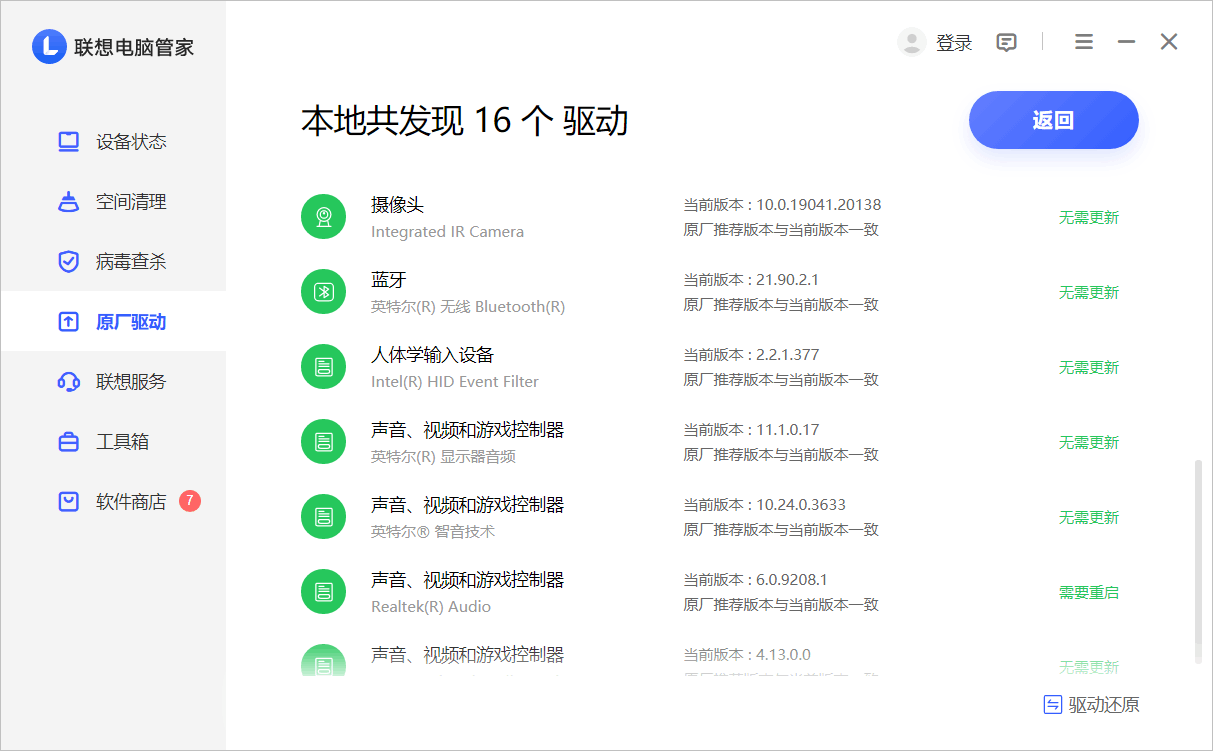Click the 工具箱 toolbox icon
Screen dimensions: 1213x751
[x=68, y=442]
